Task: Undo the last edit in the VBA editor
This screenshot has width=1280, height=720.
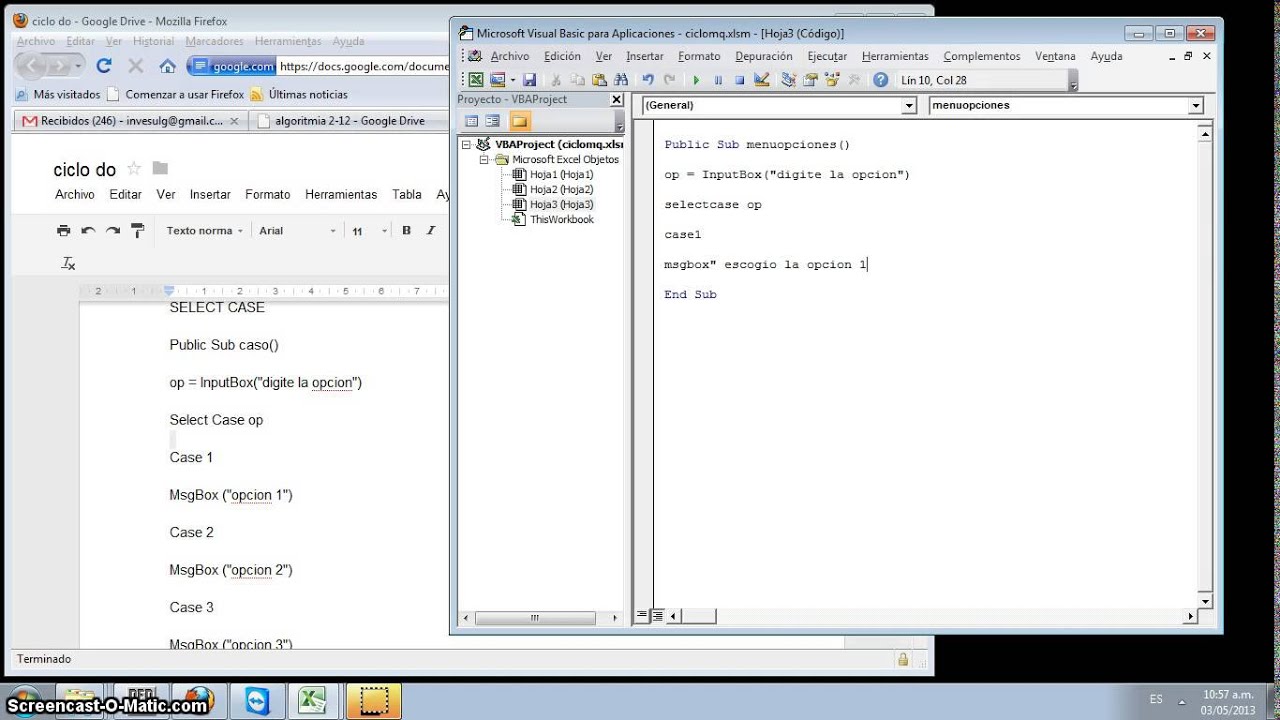Action: (648, 80)
